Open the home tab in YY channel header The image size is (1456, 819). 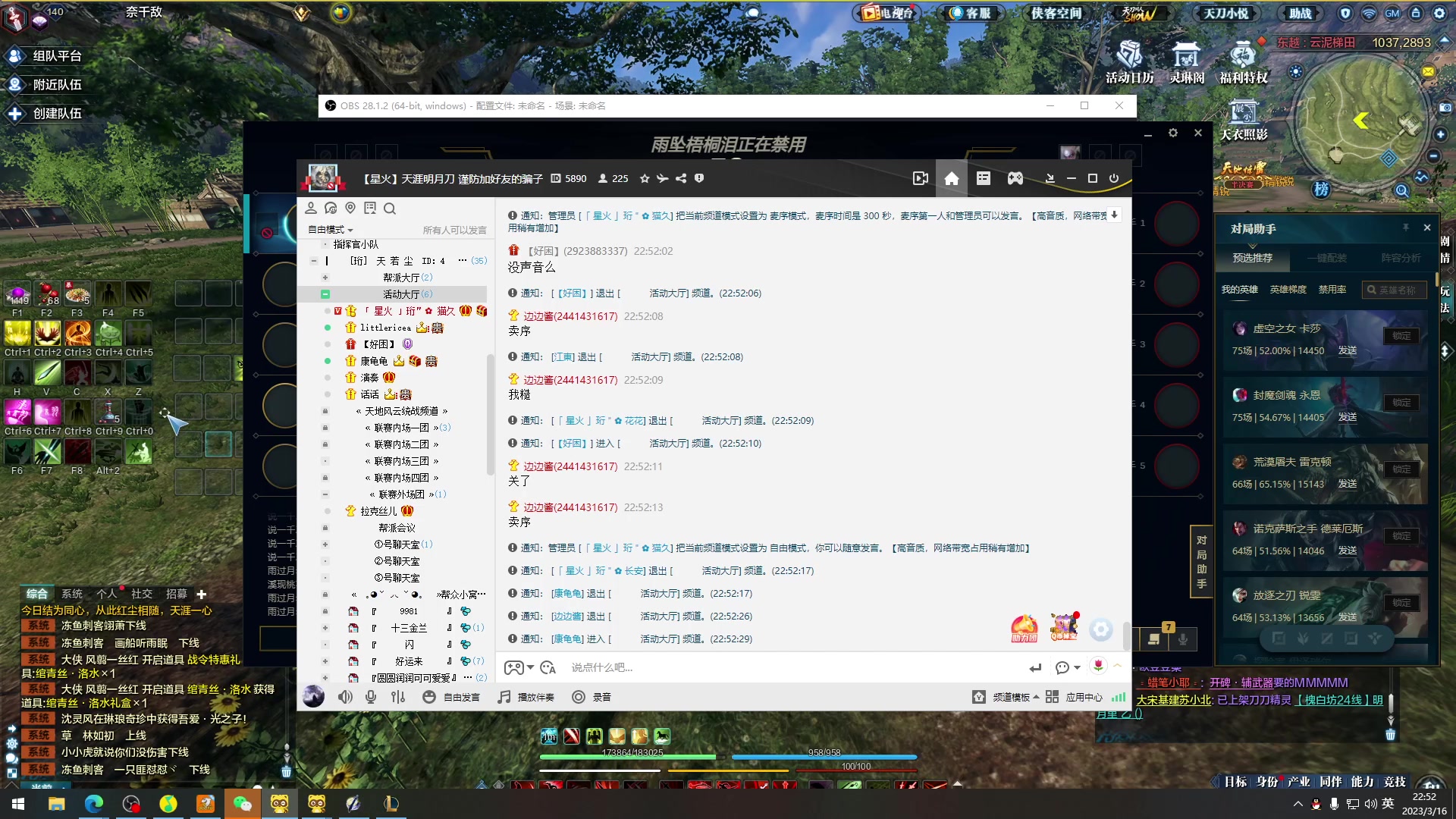pyautogui.click(x=952, y=179)
